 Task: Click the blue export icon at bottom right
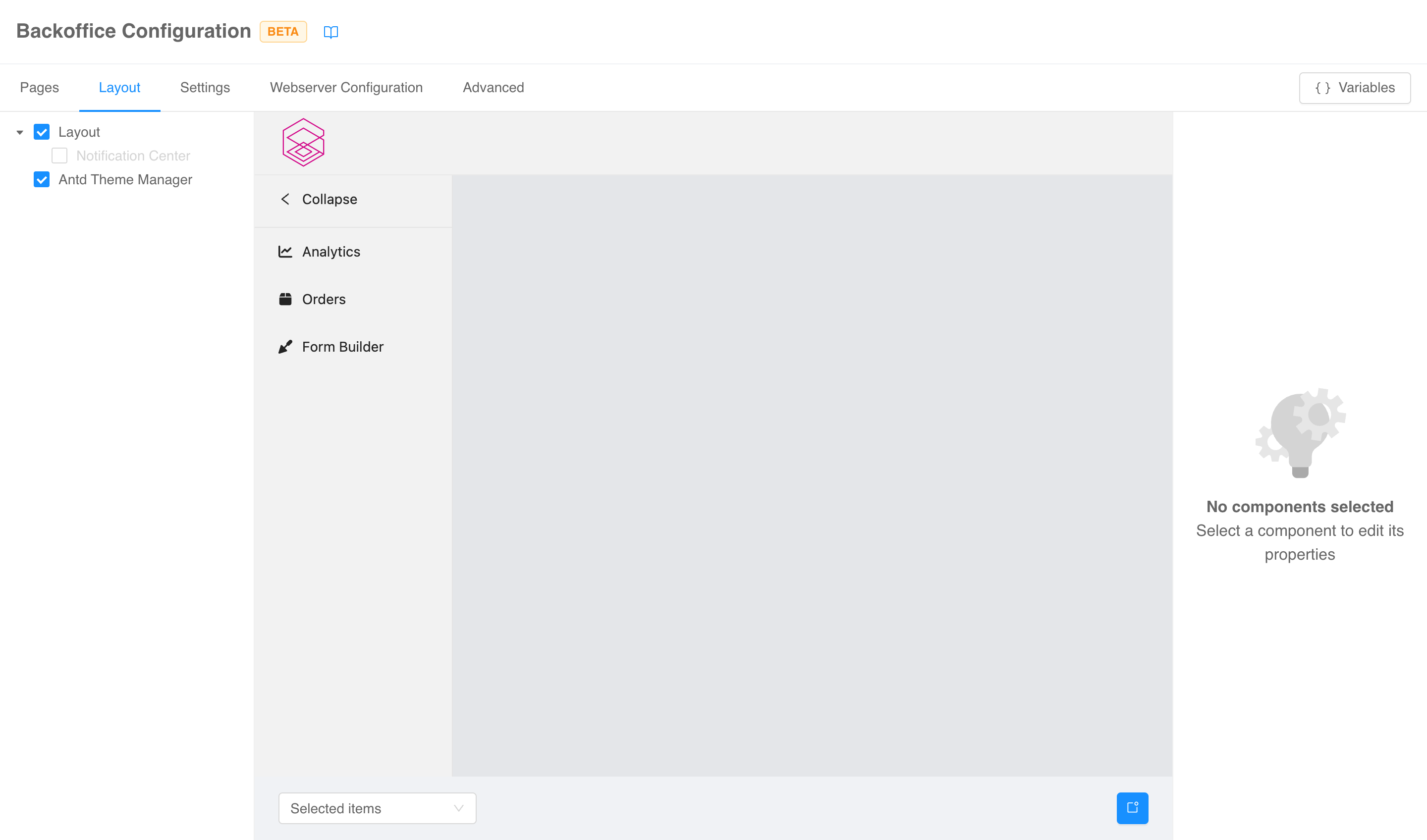(x=1132, y=808)
